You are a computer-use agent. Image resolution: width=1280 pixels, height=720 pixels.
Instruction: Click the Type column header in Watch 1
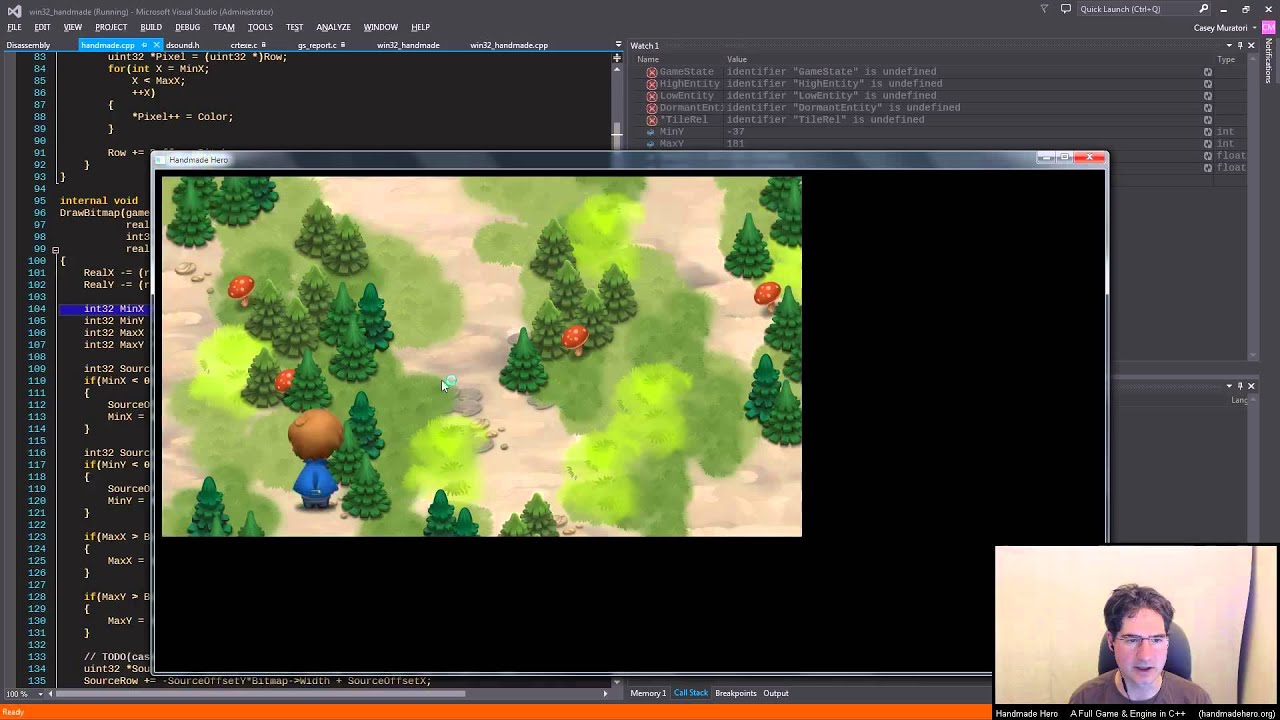1226,59
